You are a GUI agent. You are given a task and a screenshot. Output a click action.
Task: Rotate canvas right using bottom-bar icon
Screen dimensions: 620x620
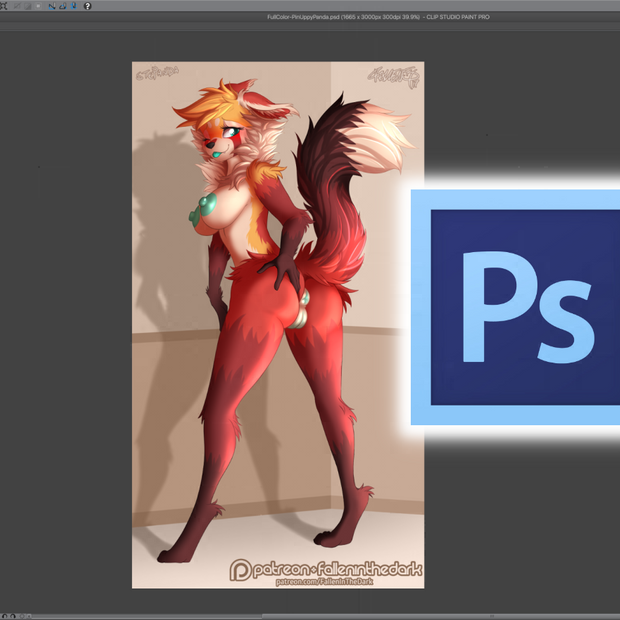tap(13, 616)
